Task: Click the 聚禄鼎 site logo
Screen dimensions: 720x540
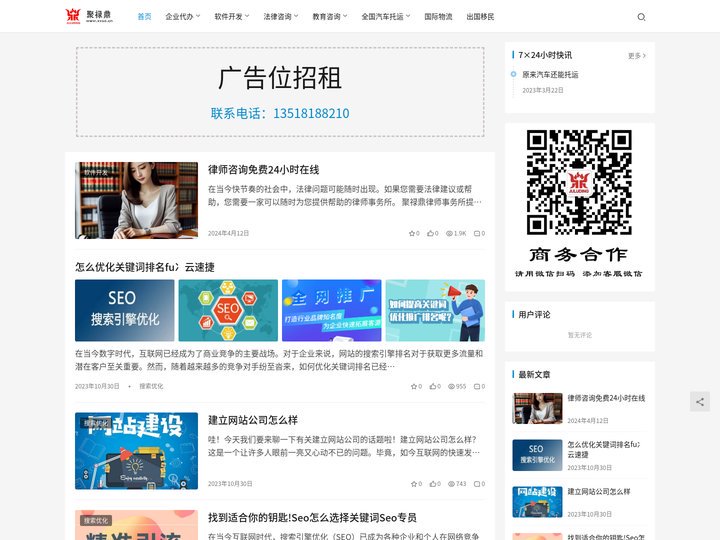Action: coord(89,16)
